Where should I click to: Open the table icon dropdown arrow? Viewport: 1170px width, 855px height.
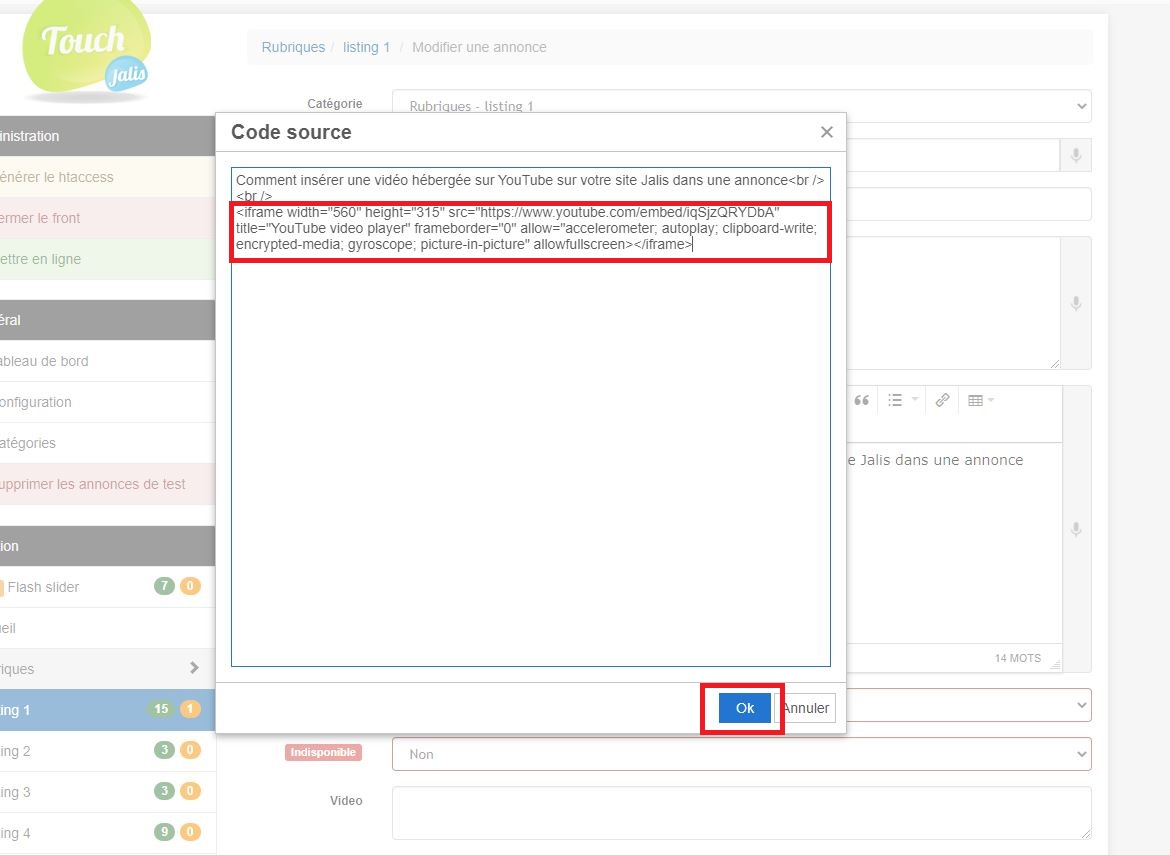point(991,400)
